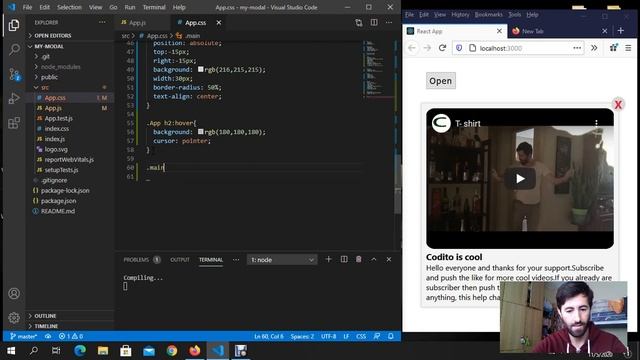This screenshot has height=360, width=640.
Task: Maximize the terminal panel with chevron
Action: [x=373, y=259]
